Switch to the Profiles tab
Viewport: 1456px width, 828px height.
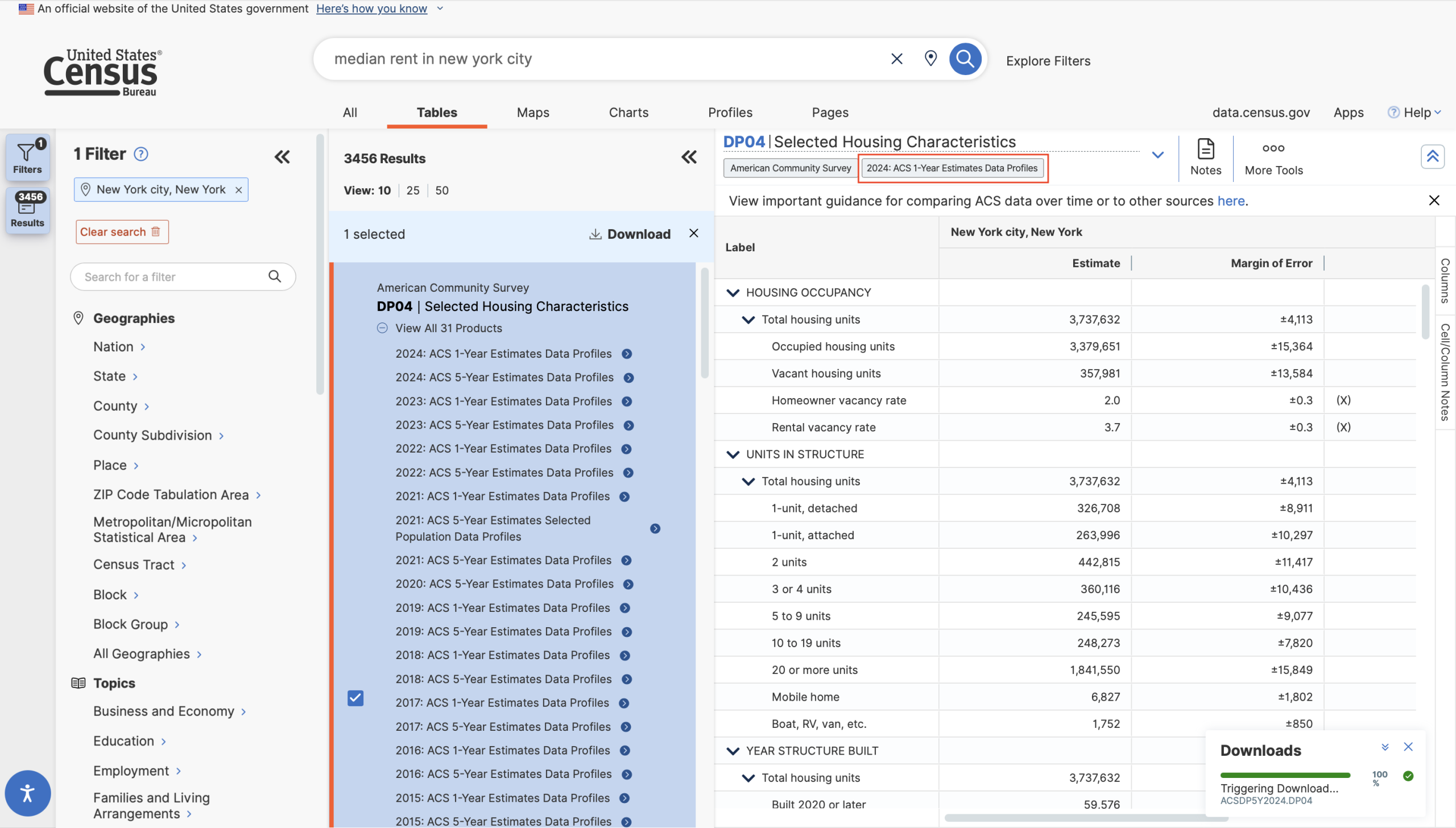tap(730, 113)
